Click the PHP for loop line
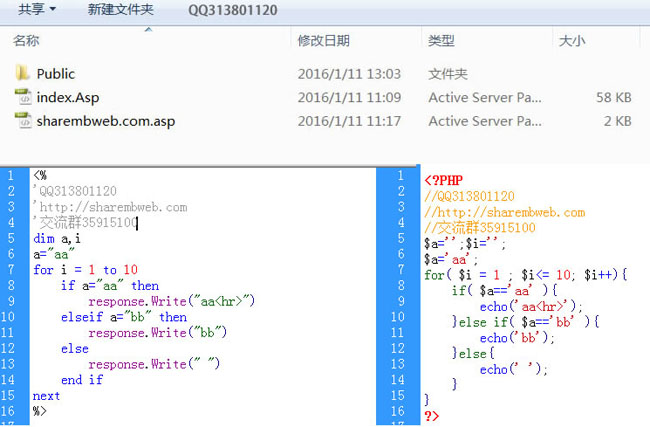Image resolution: width=650 pixels, height=427 pixels. (x=526, y=275)
